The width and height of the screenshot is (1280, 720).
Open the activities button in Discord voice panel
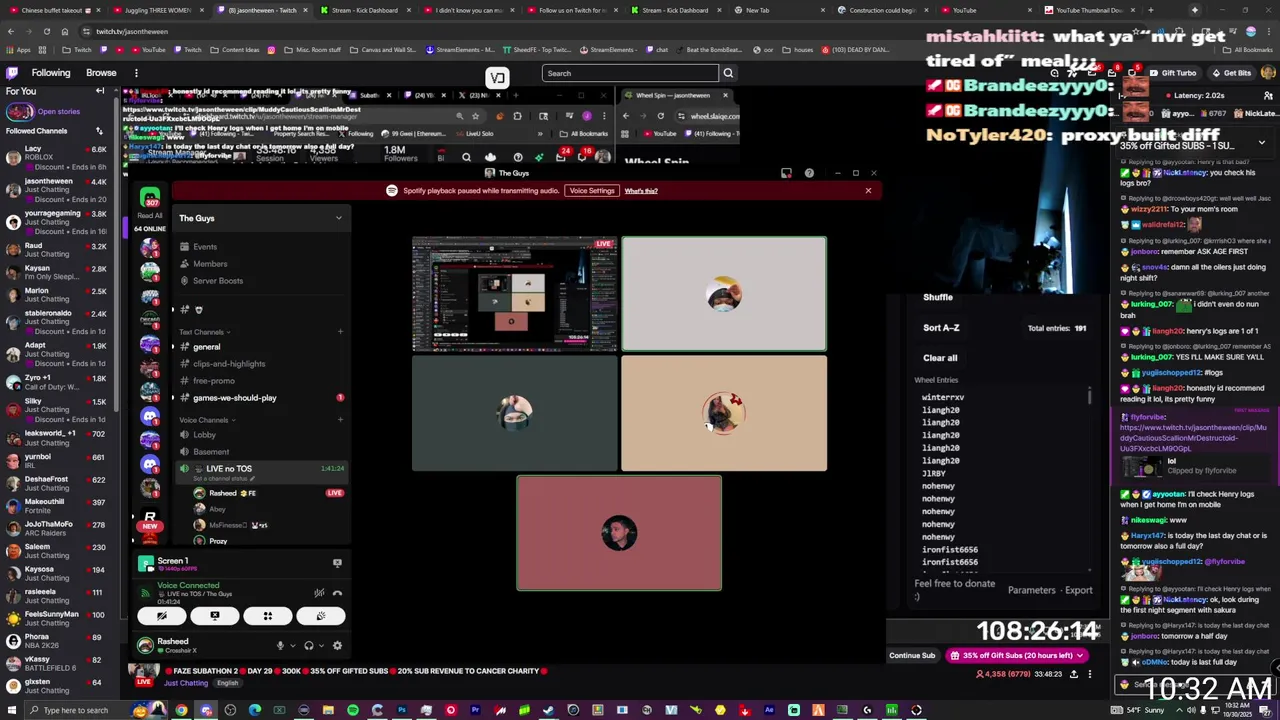tap(267, 616)
